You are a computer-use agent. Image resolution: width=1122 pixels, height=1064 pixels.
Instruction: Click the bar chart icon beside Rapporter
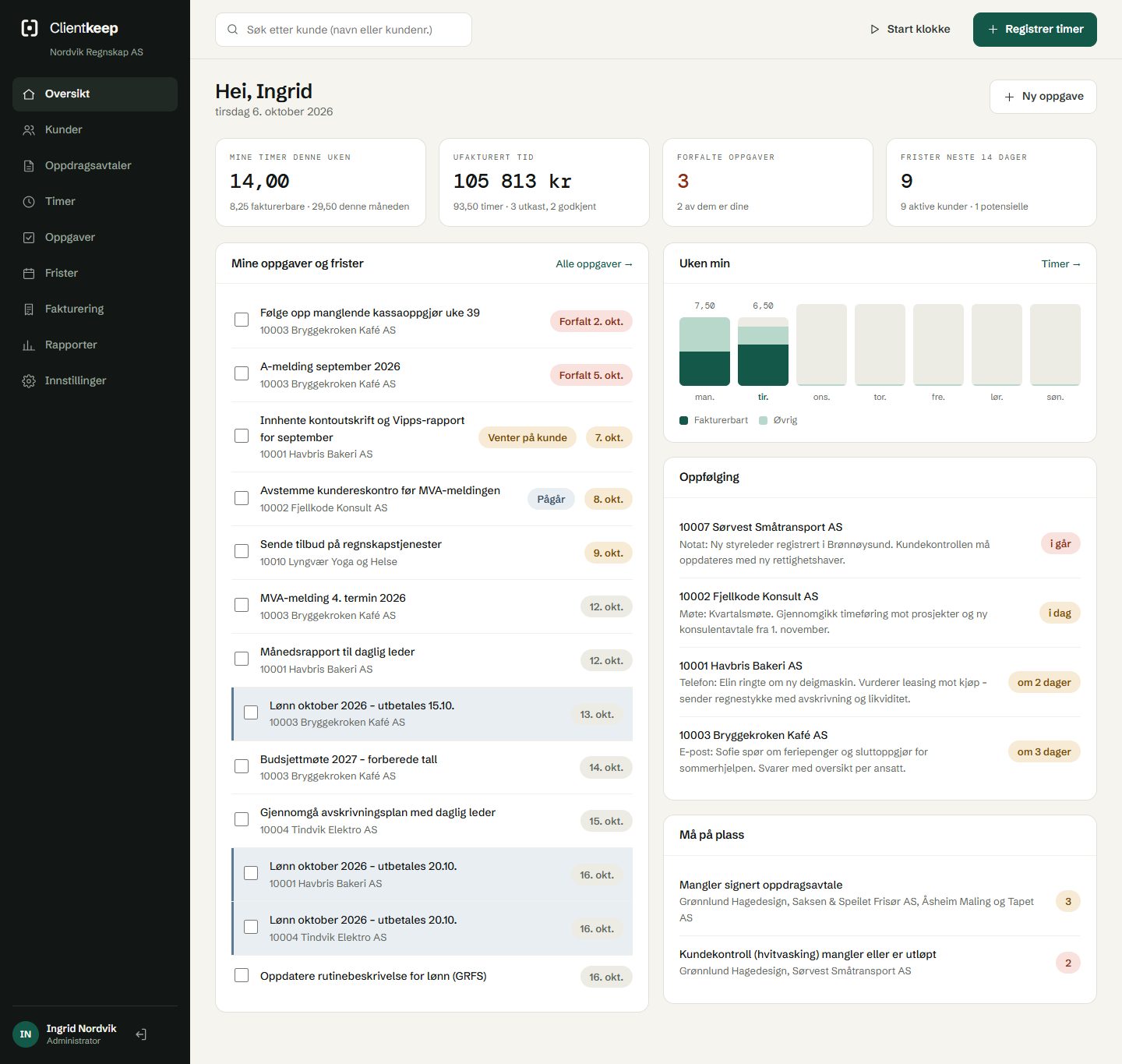click(29, 345)
